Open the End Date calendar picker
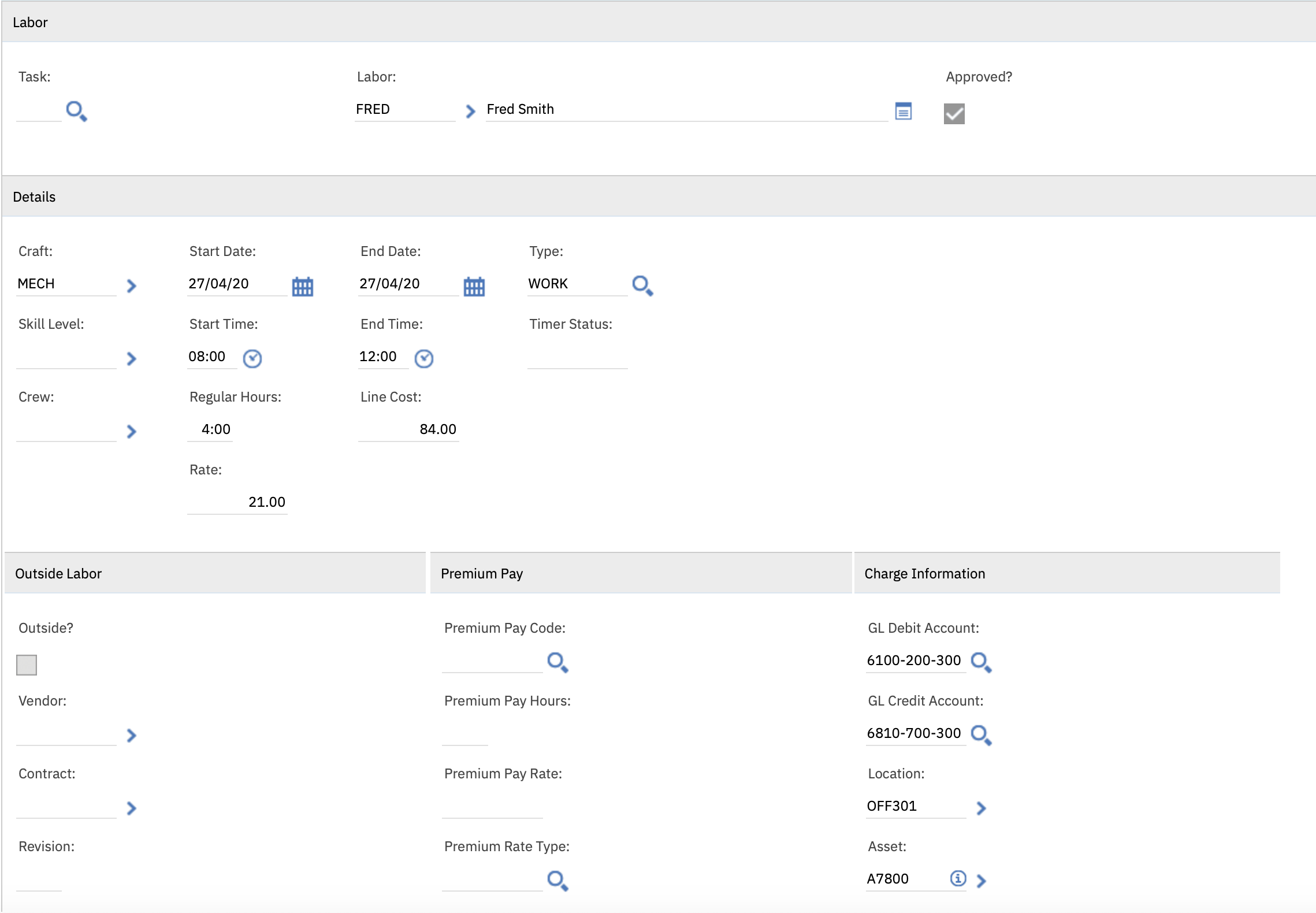This screenshot has height=913, width=1316. coord(474,286)
